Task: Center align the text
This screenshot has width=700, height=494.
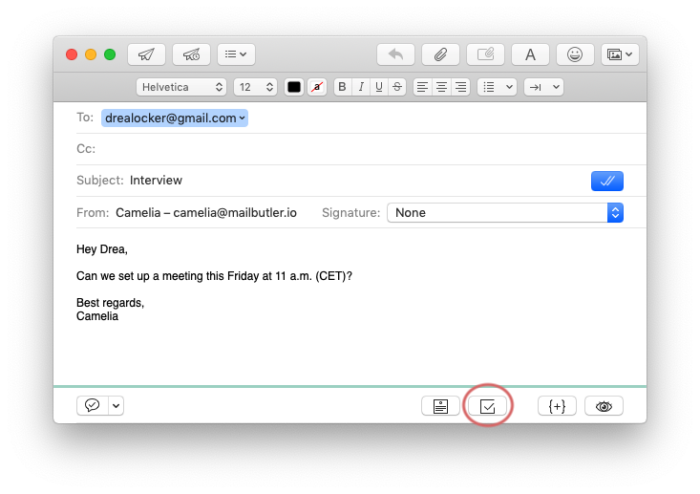Action: [442, 87]
